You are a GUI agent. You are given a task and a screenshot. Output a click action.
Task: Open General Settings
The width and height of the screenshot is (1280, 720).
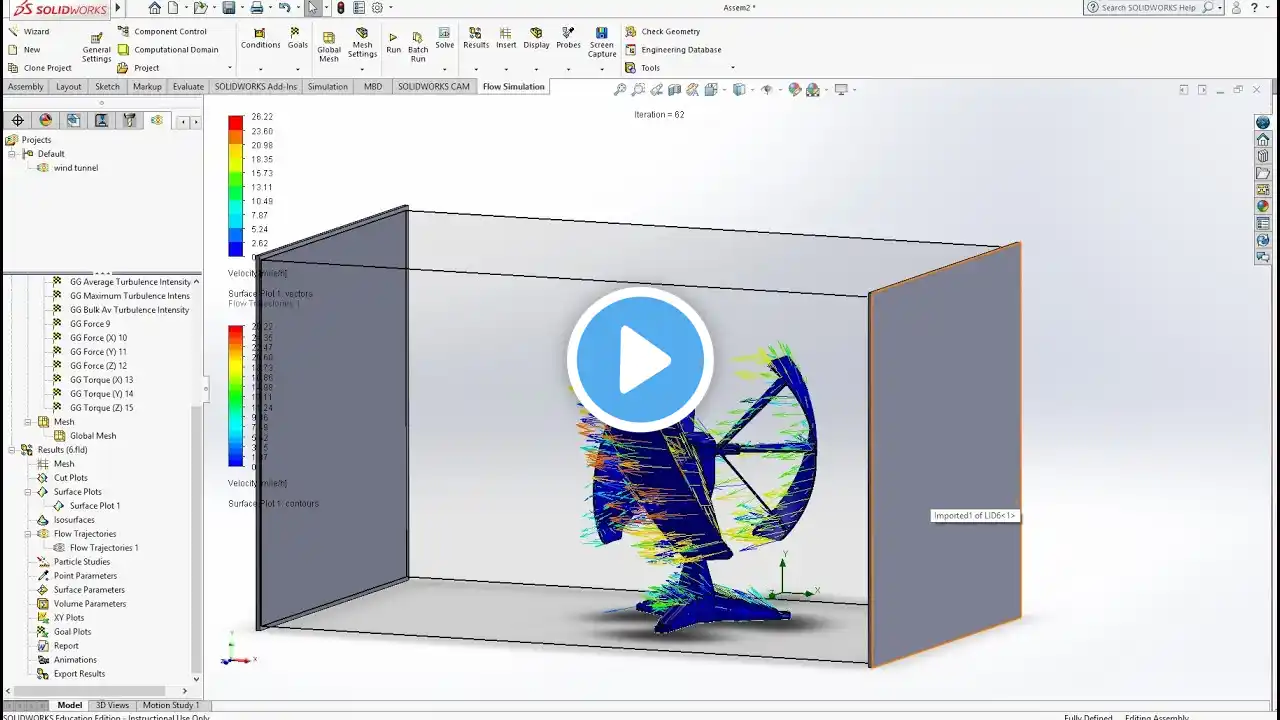pos(97,49)
